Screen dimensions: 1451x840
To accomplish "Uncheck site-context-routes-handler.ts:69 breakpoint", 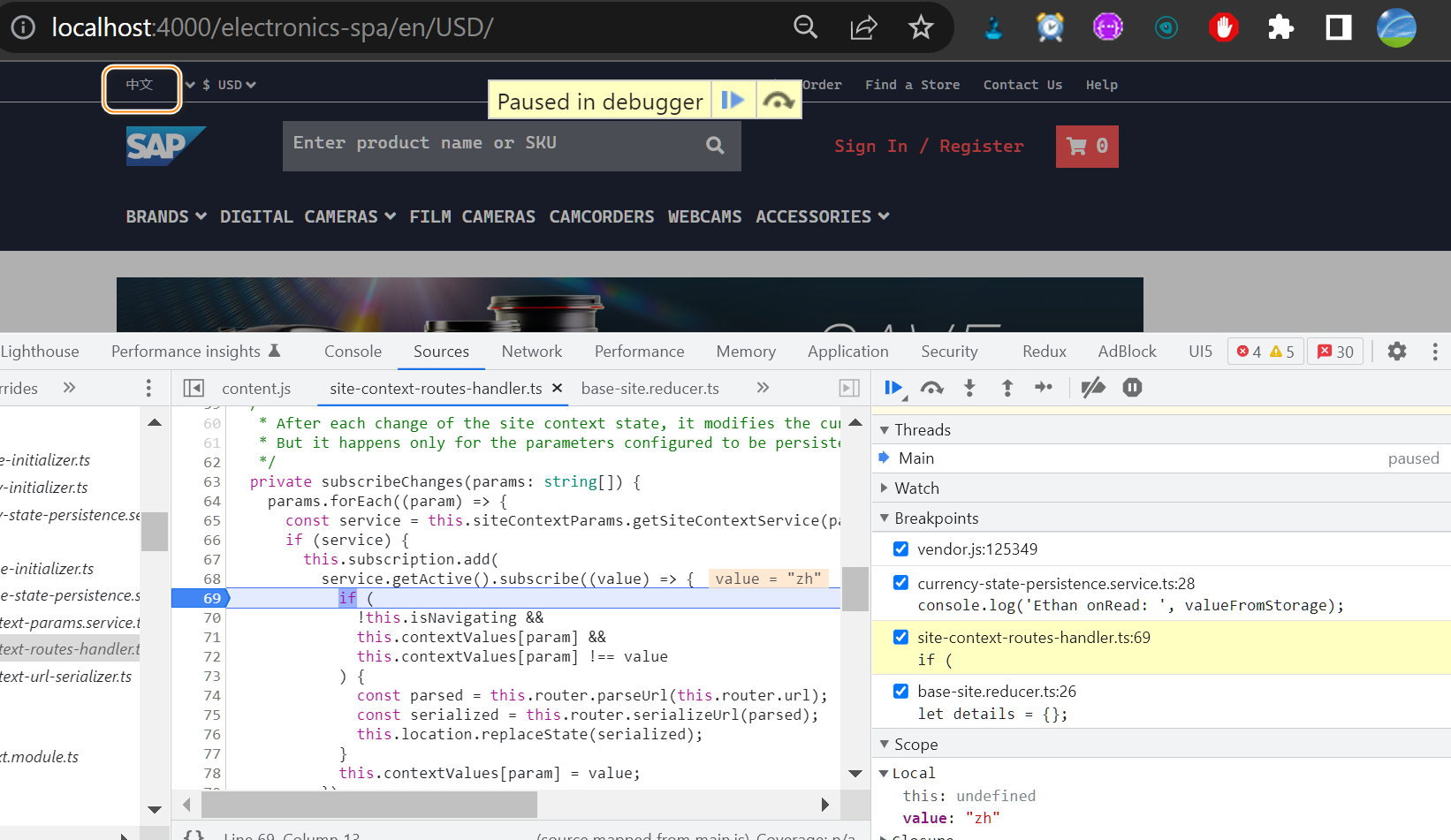I will coord(900,637).
